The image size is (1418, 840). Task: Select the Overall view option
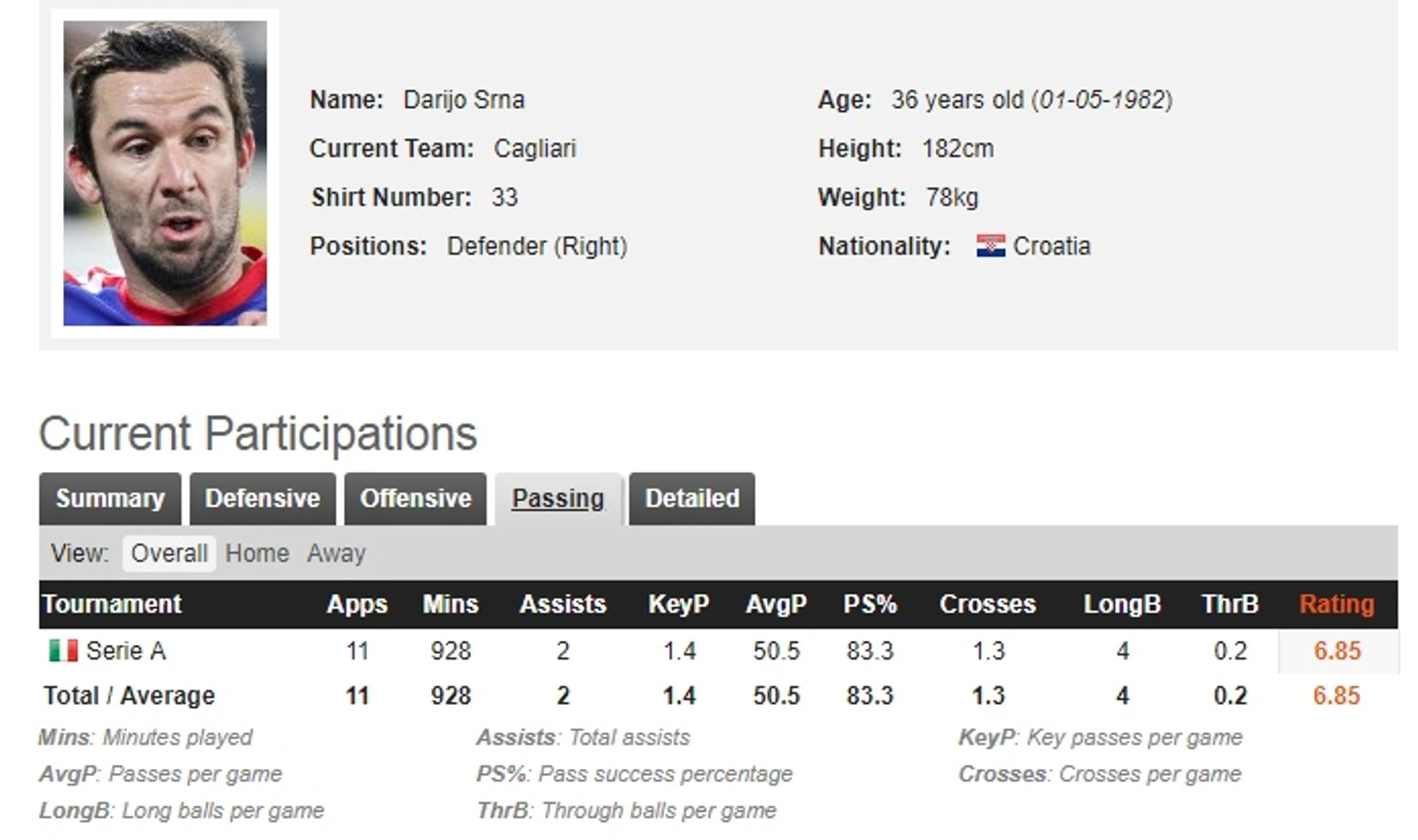[x=169, y=554]
